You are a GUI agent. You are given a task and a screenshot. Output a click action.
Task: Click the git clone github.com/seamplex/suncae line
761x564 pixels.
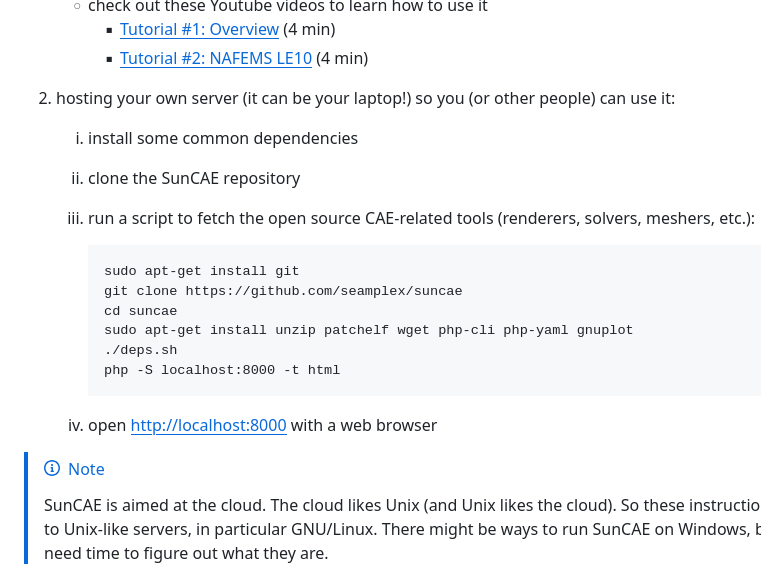pyautogui.click(x=283, y=291)
